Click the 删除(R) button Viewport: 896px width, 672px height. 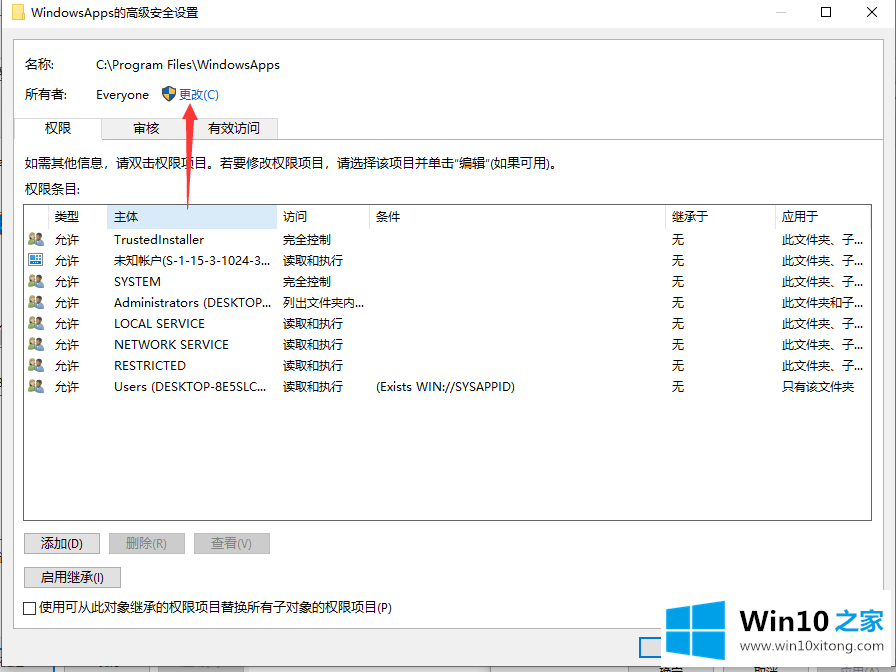(x=146, y=543)
